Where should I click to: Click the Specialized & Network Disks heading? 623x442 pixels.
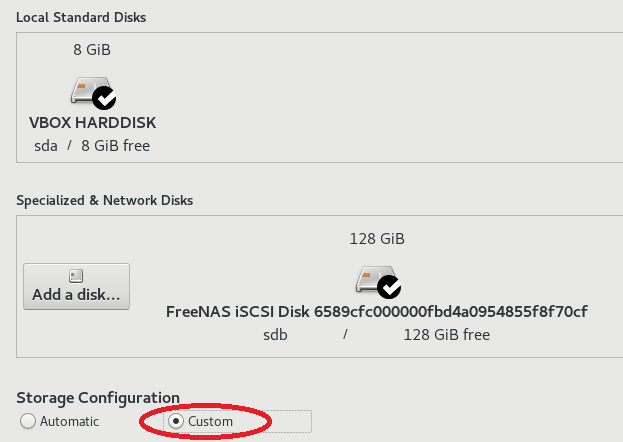[x=104, y=200]
